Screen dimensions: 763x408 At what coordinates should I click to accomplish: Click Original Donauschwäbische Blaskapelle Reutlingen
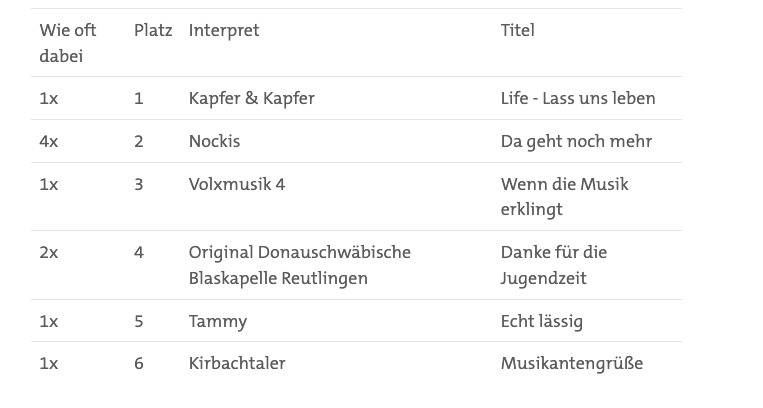(x=299, y=265)
